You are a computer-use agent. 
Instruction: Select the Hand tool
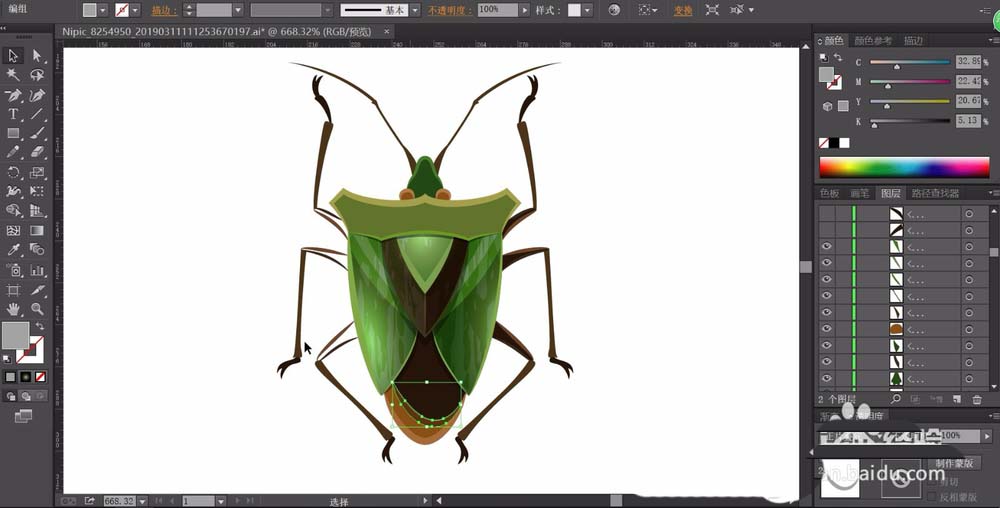point(14,309)
